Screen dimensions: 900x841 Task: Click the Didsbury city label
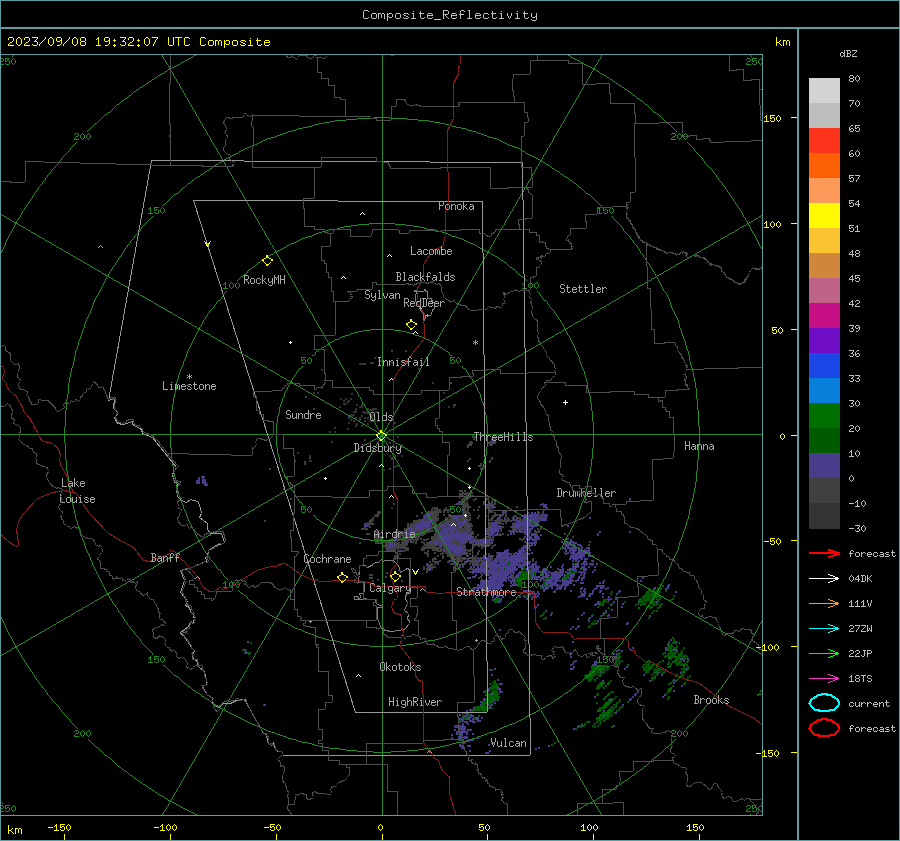tap(377, 448)
